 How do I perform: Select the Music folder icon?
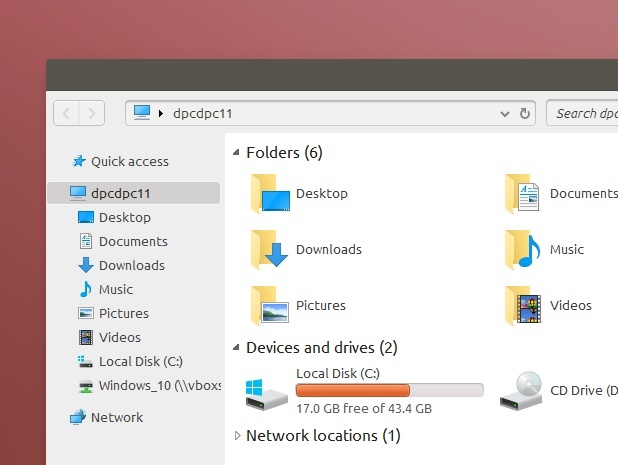click(x=523, y=249)
